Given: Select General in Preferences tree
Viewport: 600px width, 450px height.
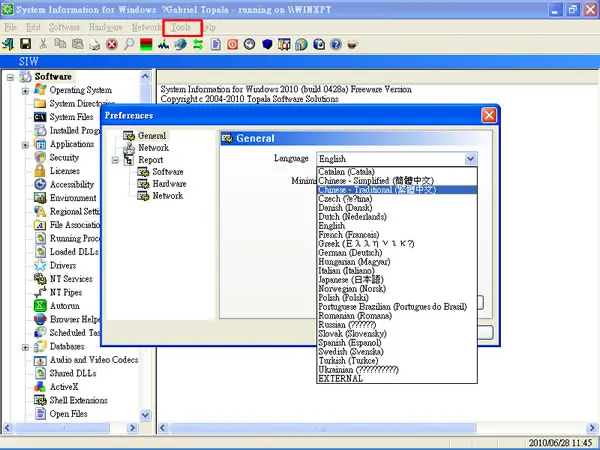Looking at the screenshot, I should tap(152, 135).
